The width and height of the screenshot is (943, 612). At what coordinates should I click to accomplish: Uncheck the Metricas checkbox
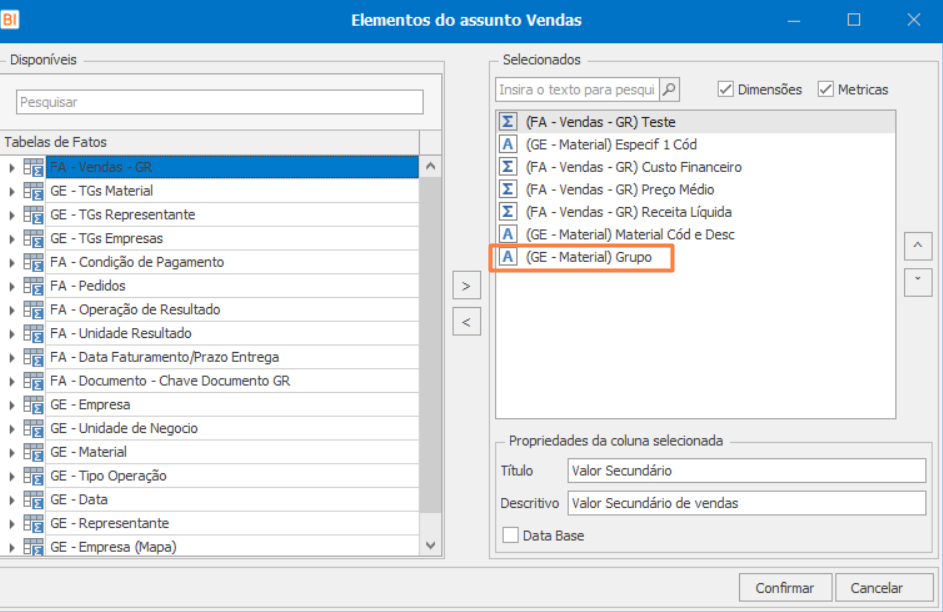(826, 90)
